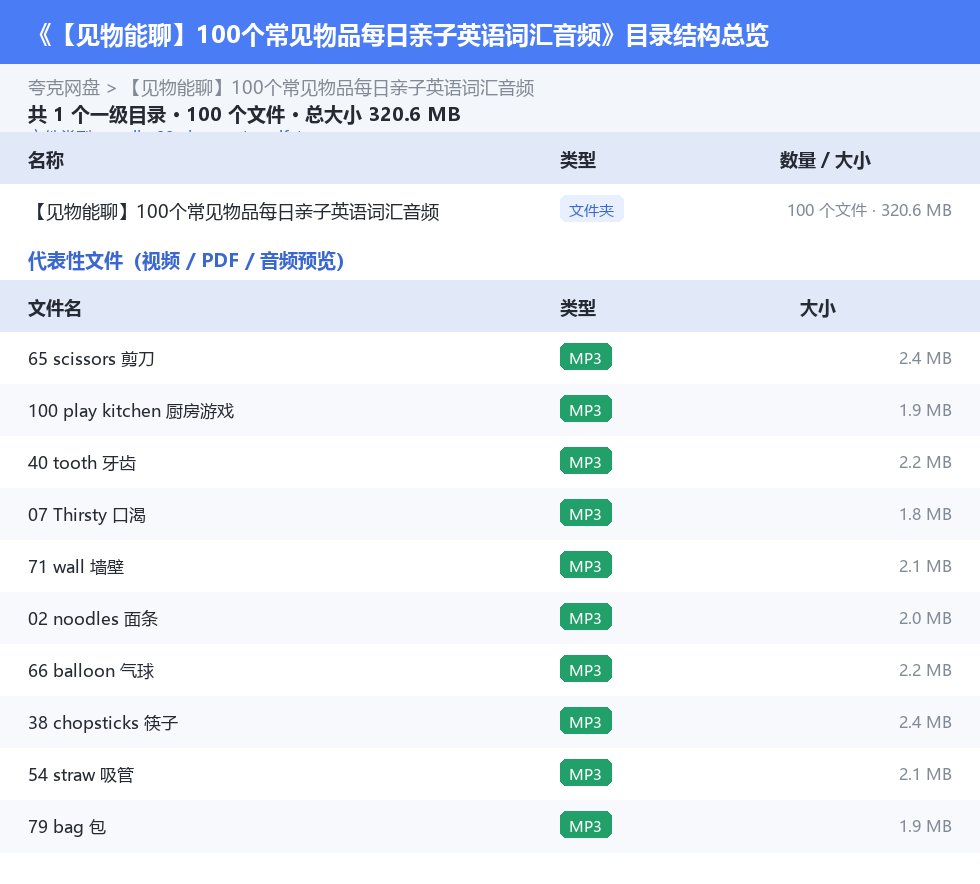Click the MP3 badge for 02 noodles
The width and height of the screenshot is (980, 884).
pos(586,617)
